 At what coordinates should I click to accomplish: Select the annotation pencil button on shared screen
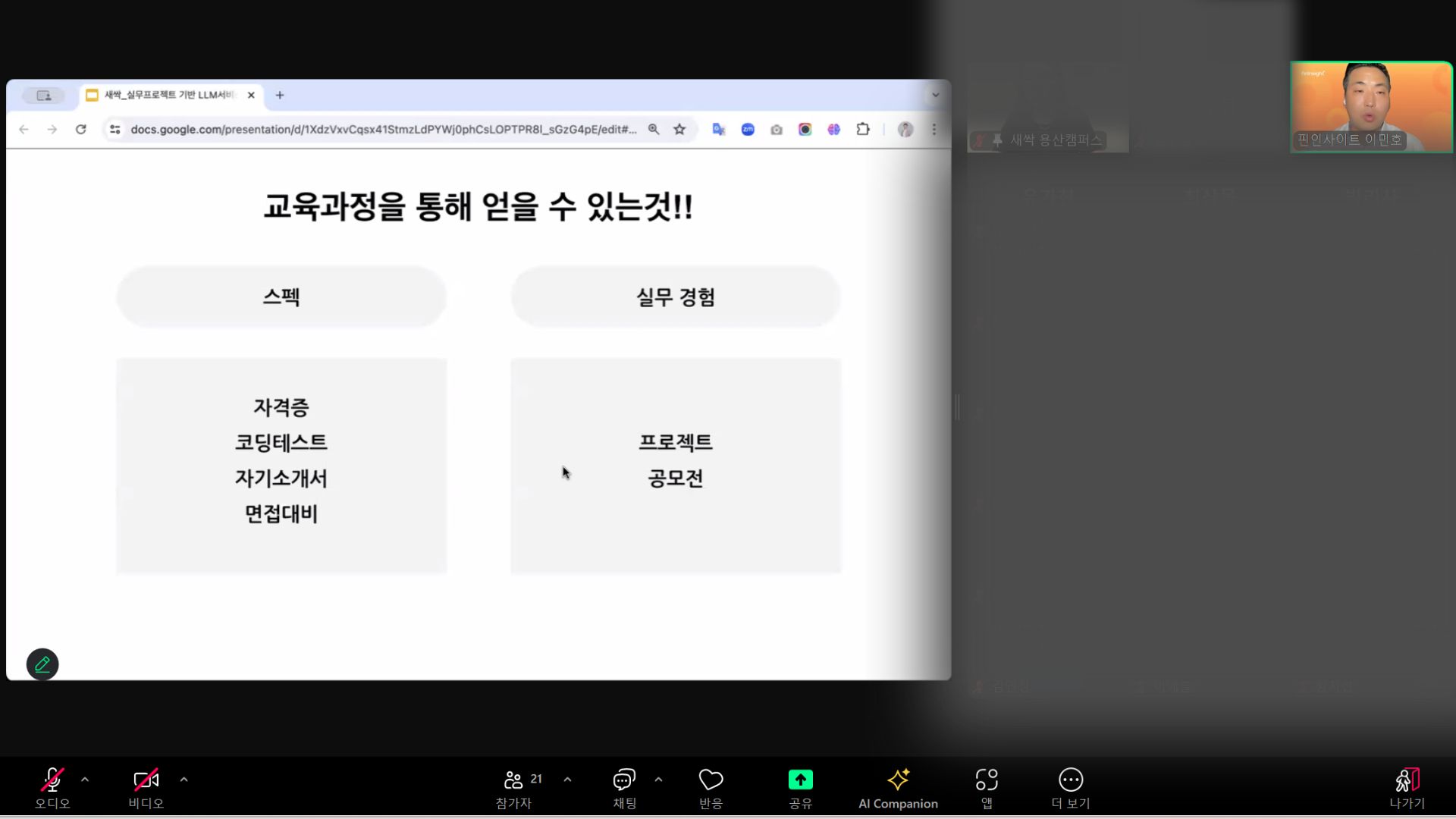tap(42, 664)
